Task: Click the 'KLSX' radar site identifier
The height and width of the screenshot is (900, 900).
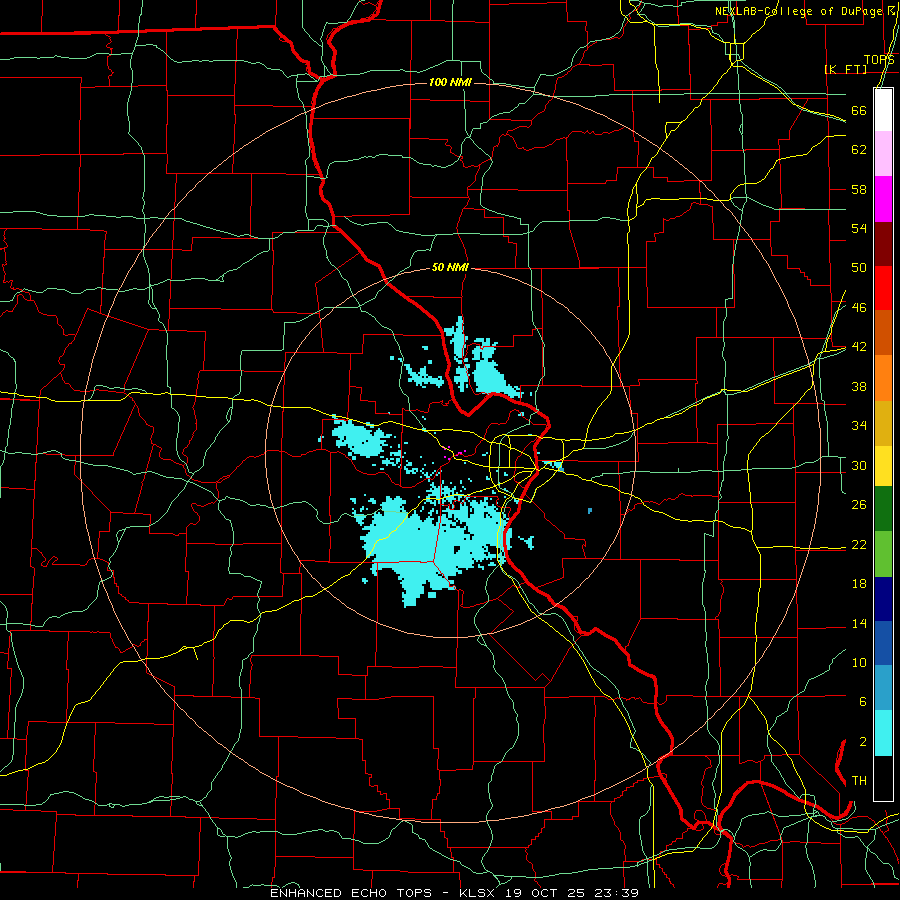Action: coord(479,893)
